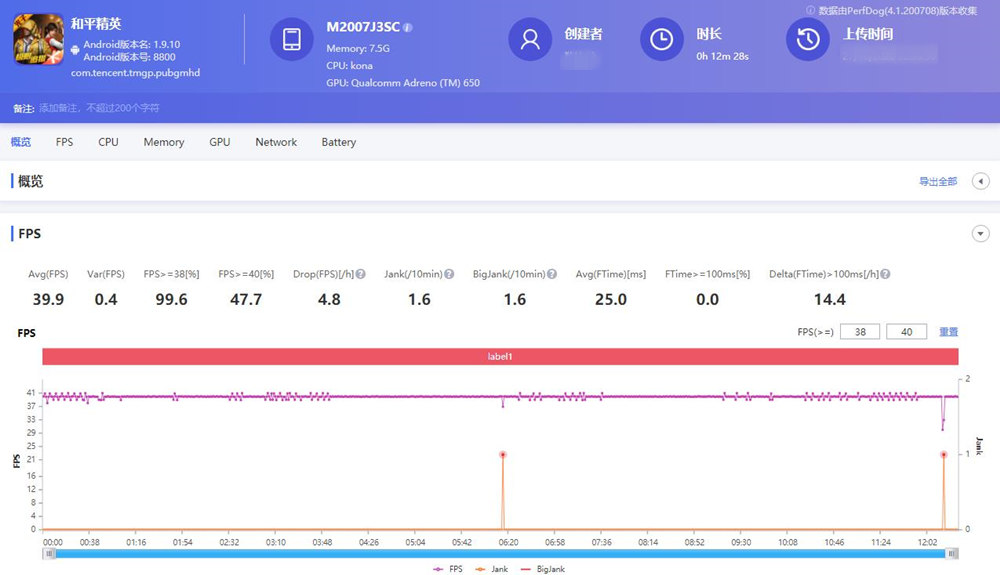Click the jank marker near 12:02
Image resolution: width=1000 pixels, height=575 pixels.
coord(943,455)
